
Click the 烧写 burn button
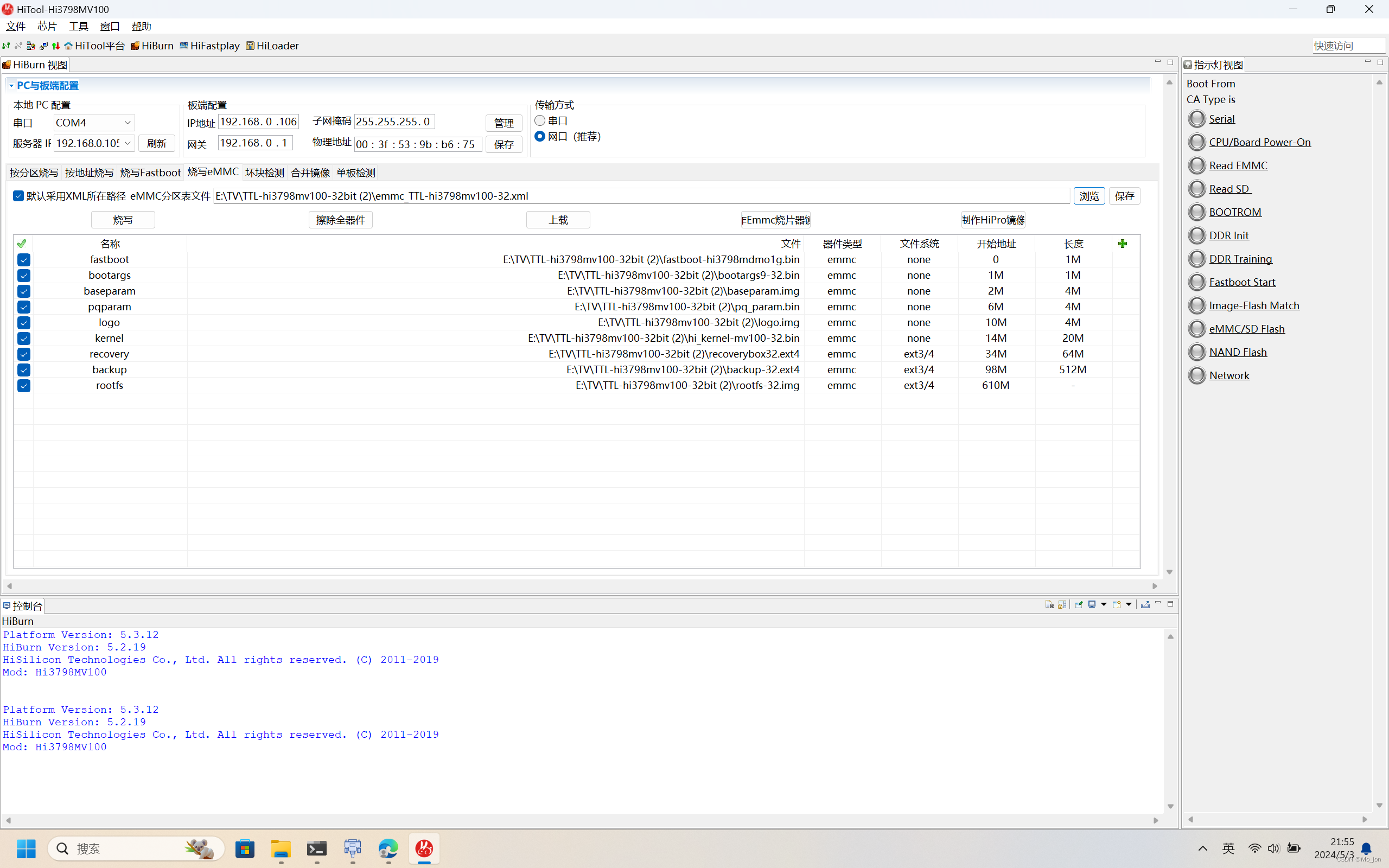pyautogui.click(x=122, y=220)
